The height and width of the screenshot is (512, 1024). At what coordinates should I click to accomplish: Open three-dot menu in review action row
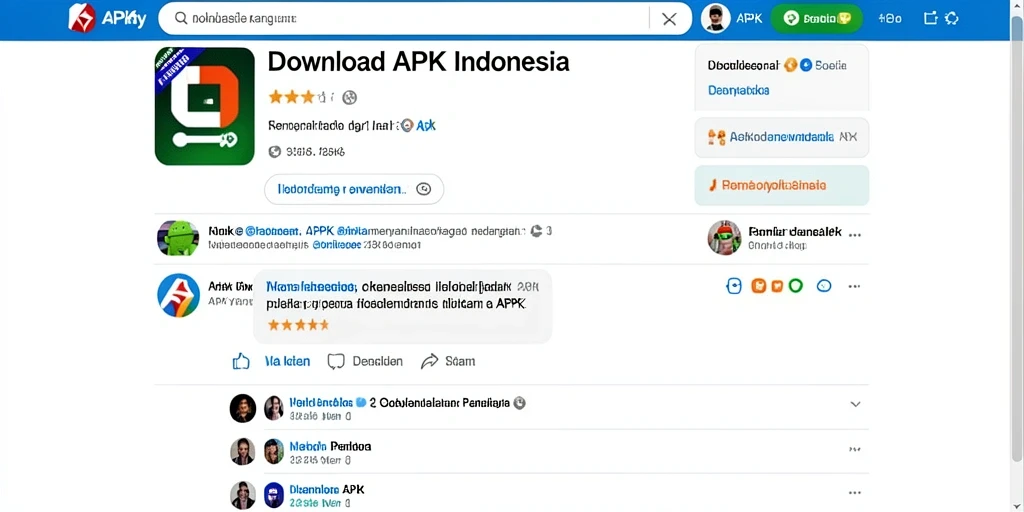pos(854,286)
